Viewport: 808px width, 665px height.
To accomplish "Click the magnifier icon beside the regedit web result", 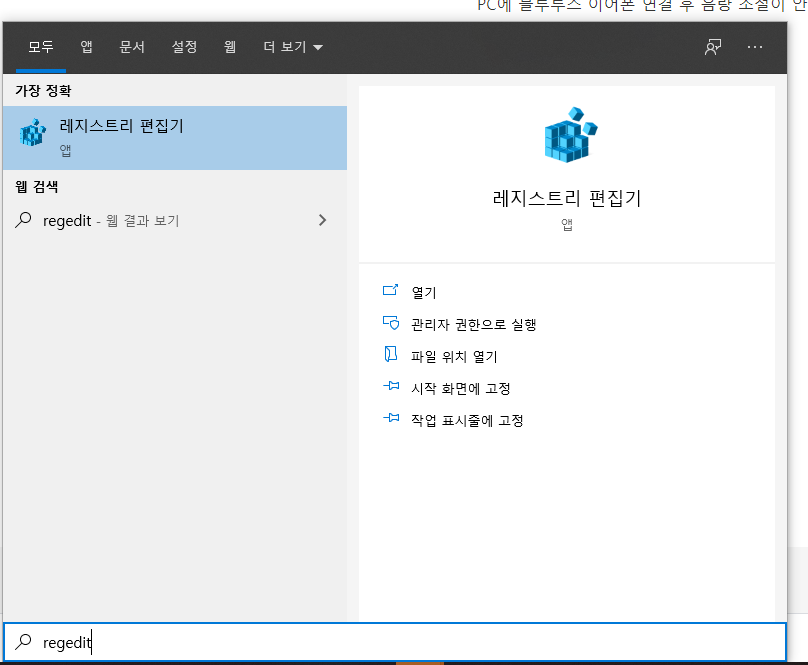I will 23,220.
